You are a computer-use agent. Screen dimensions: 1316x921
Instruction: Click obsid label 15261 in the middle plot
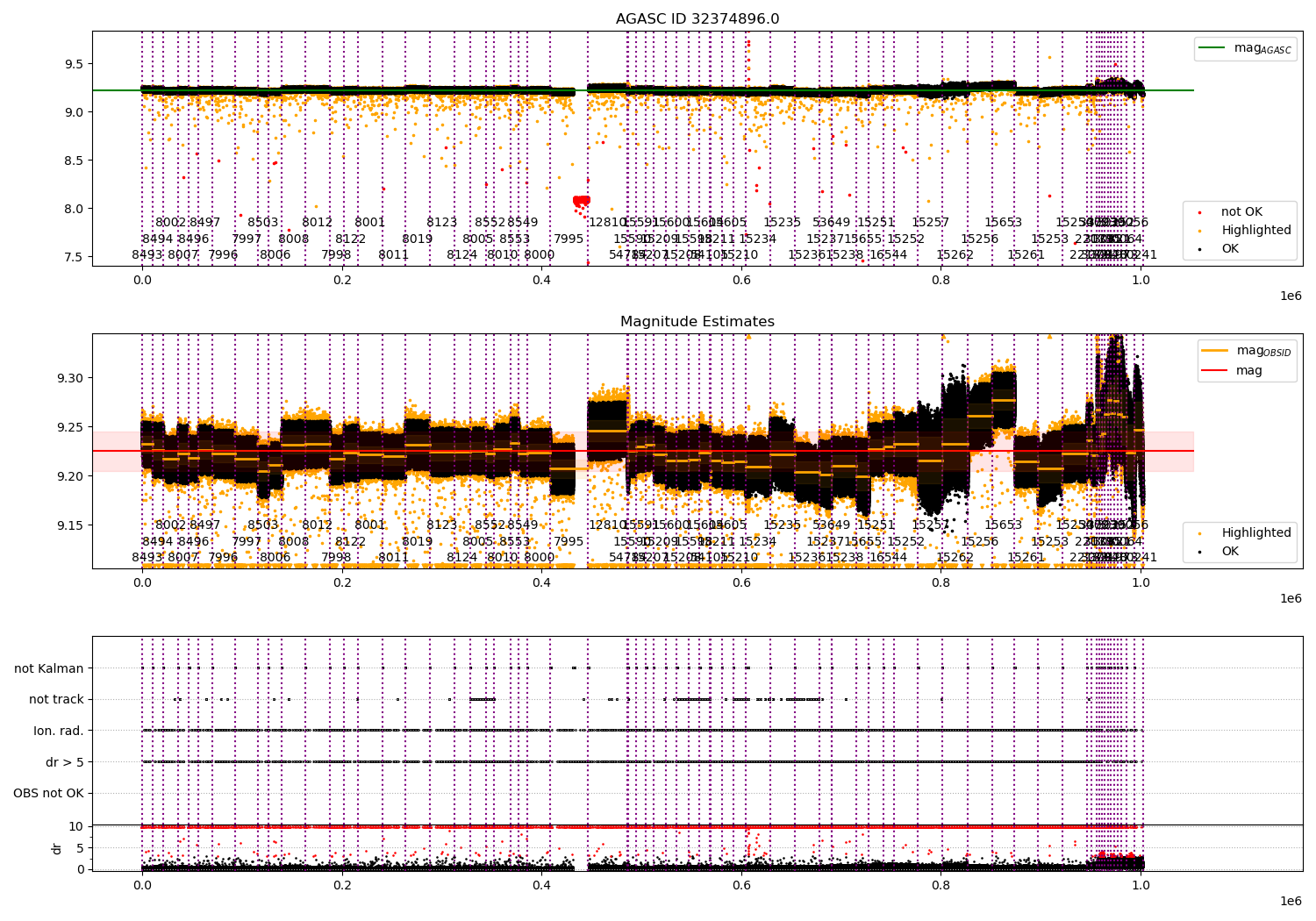(1026, 558)
